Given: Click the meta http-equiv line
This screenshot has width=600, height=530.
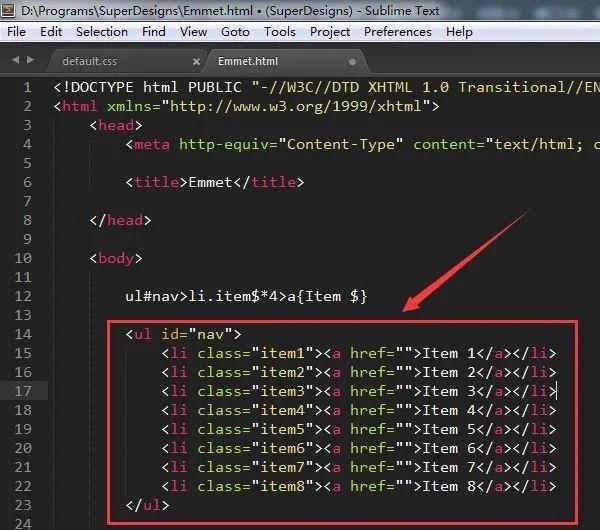Looking at the screenshot, I should click(362, 145).
